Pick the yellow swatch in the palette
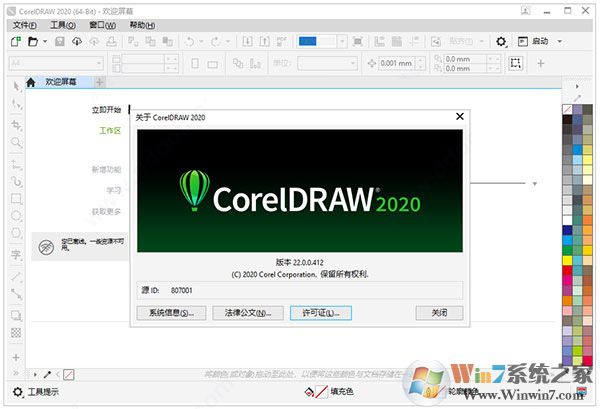This screenshot has width=600, height=409. 567,261
